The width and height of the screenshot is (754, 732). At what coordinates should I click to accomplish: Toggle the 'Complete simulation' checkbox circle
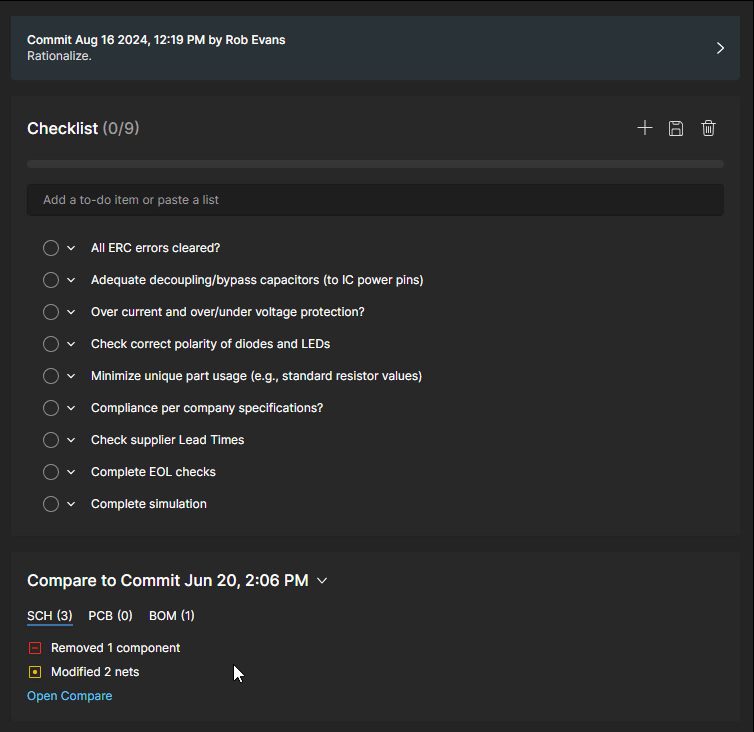tap(51, 504)
